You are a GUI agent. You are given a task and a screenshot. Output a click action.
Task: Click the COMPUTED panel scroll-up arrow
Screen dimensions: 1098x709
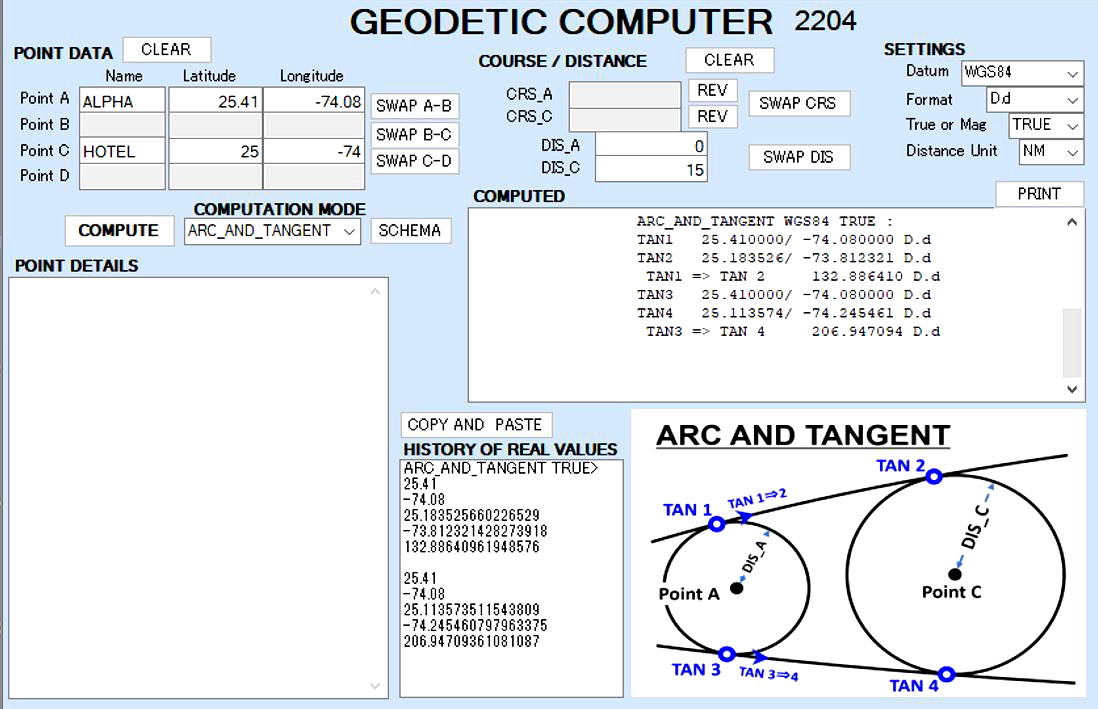(x=1072, y=221)
